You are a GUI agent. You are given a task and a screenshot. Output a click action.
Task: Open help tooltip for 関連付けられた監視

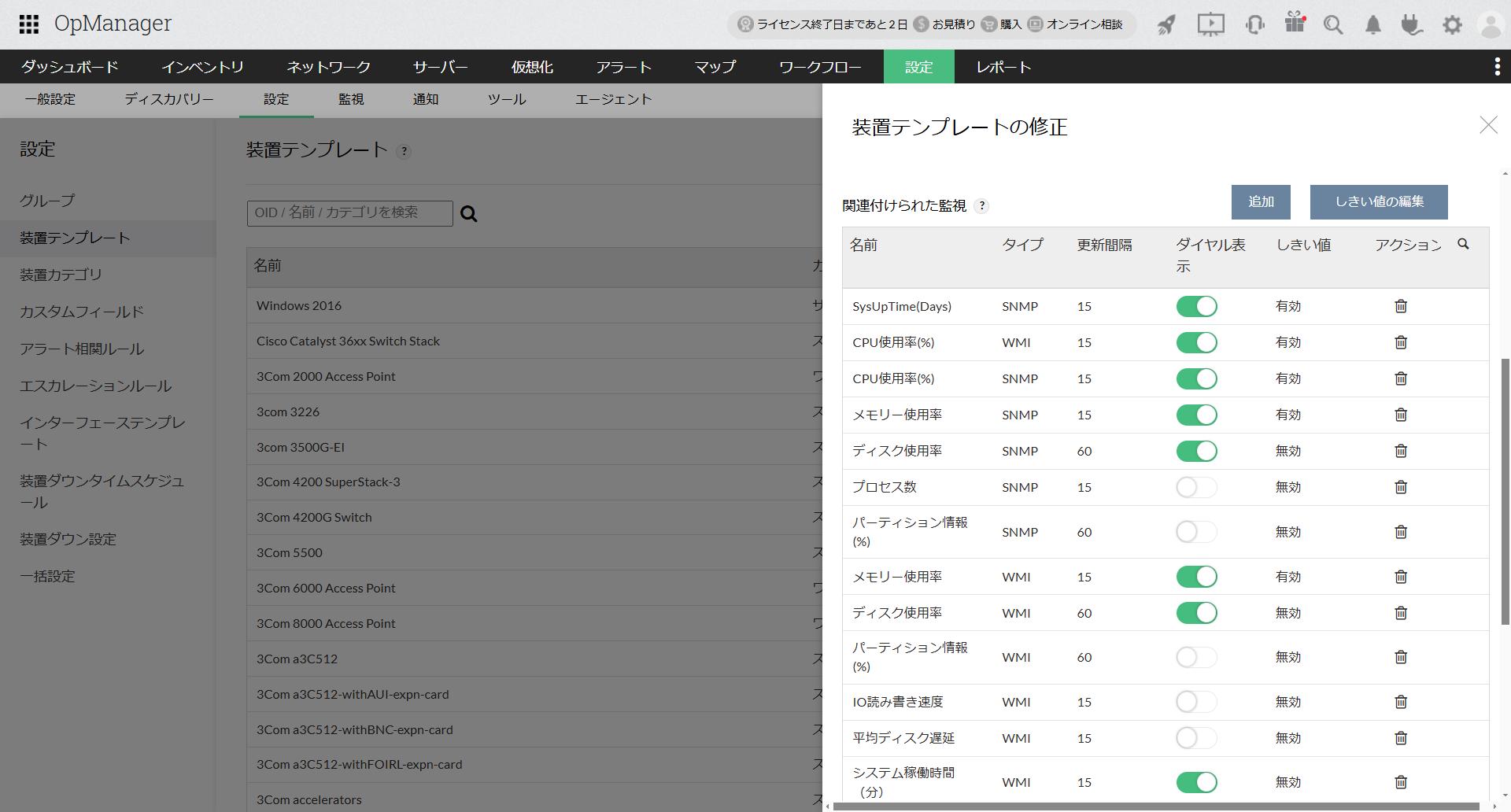(981, 206)
